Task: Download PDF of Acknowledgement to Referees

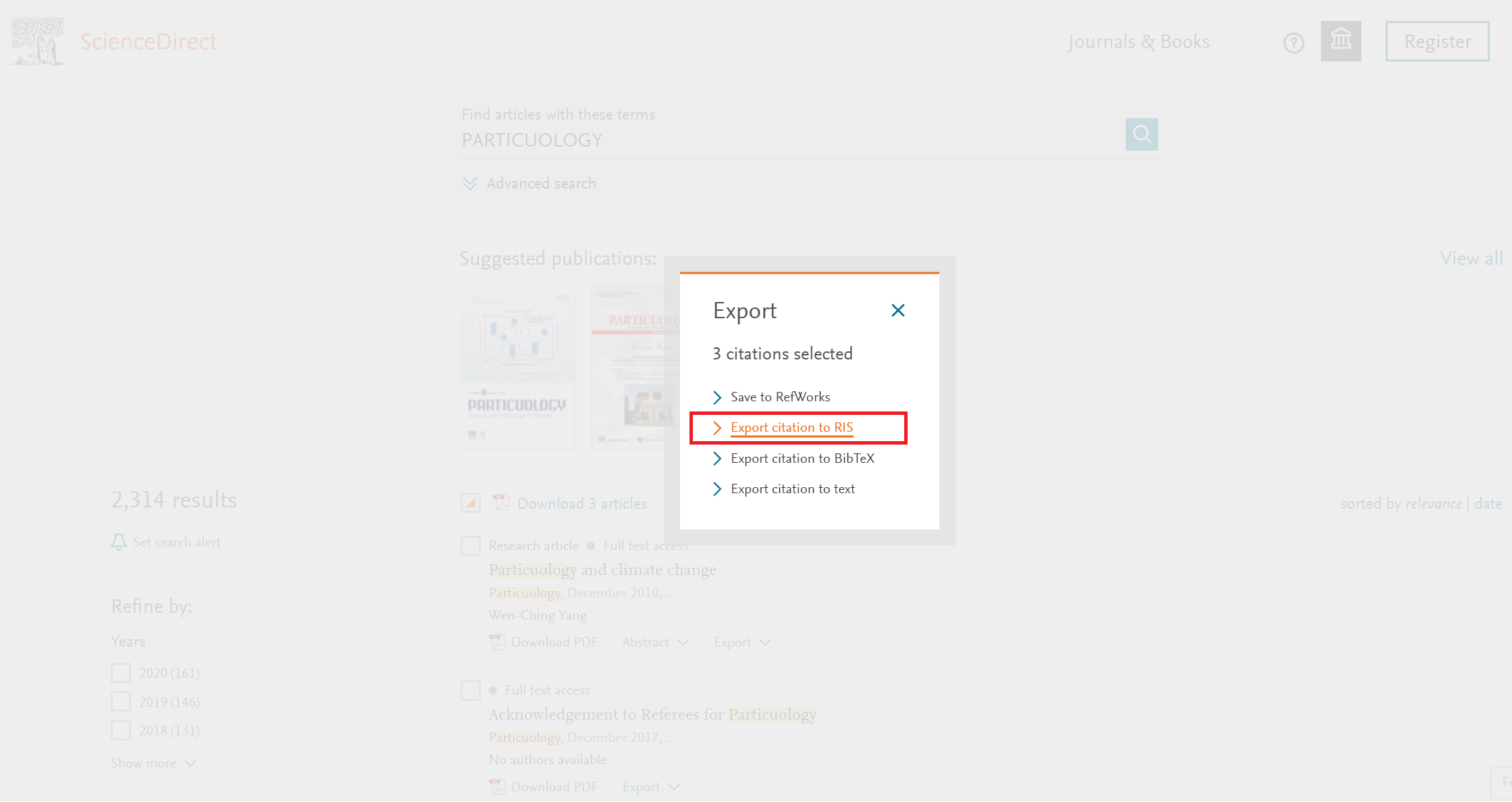Action: 554,786
